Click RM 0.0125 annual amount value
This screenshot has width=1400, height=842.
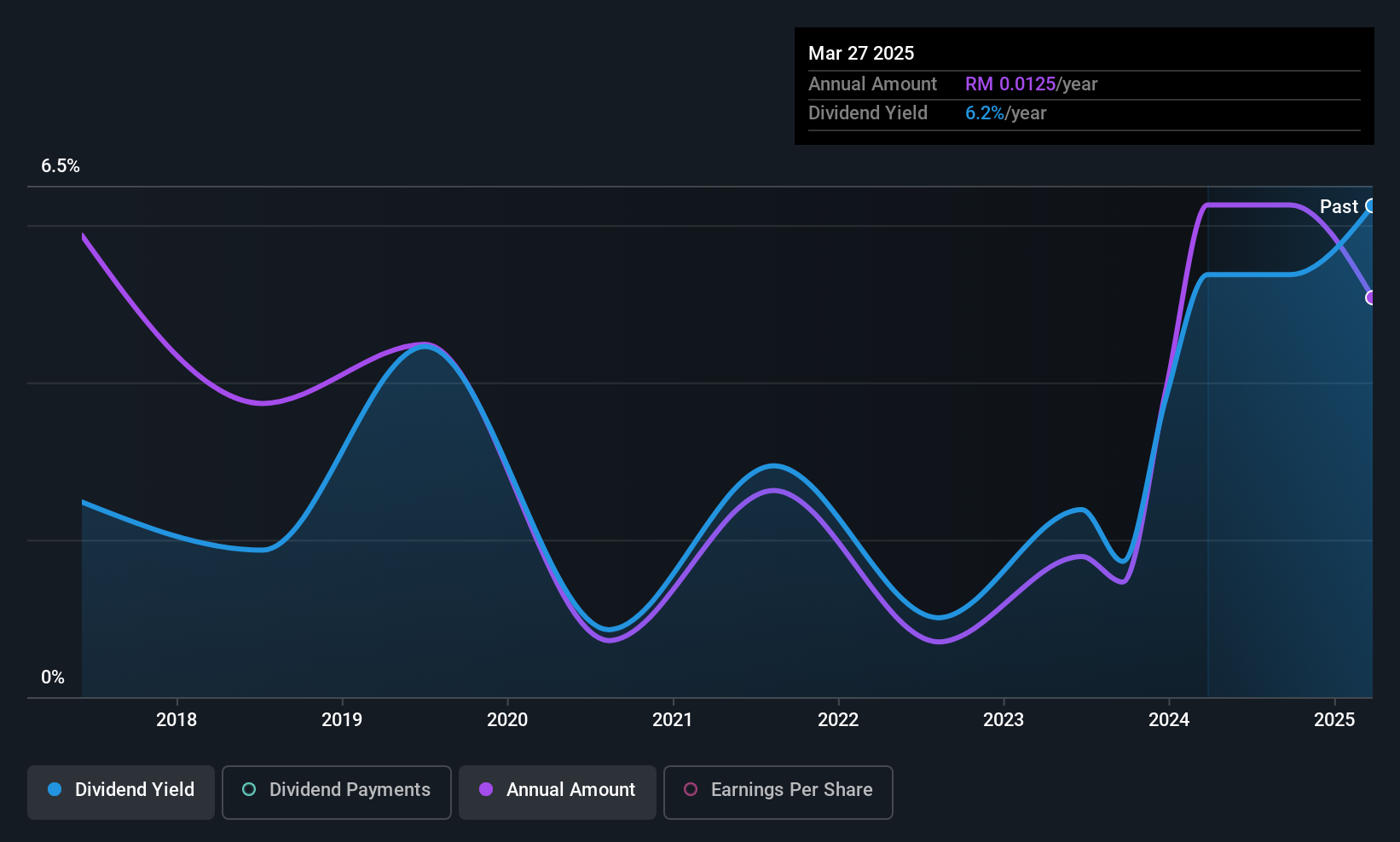(x=1010, y=84)
